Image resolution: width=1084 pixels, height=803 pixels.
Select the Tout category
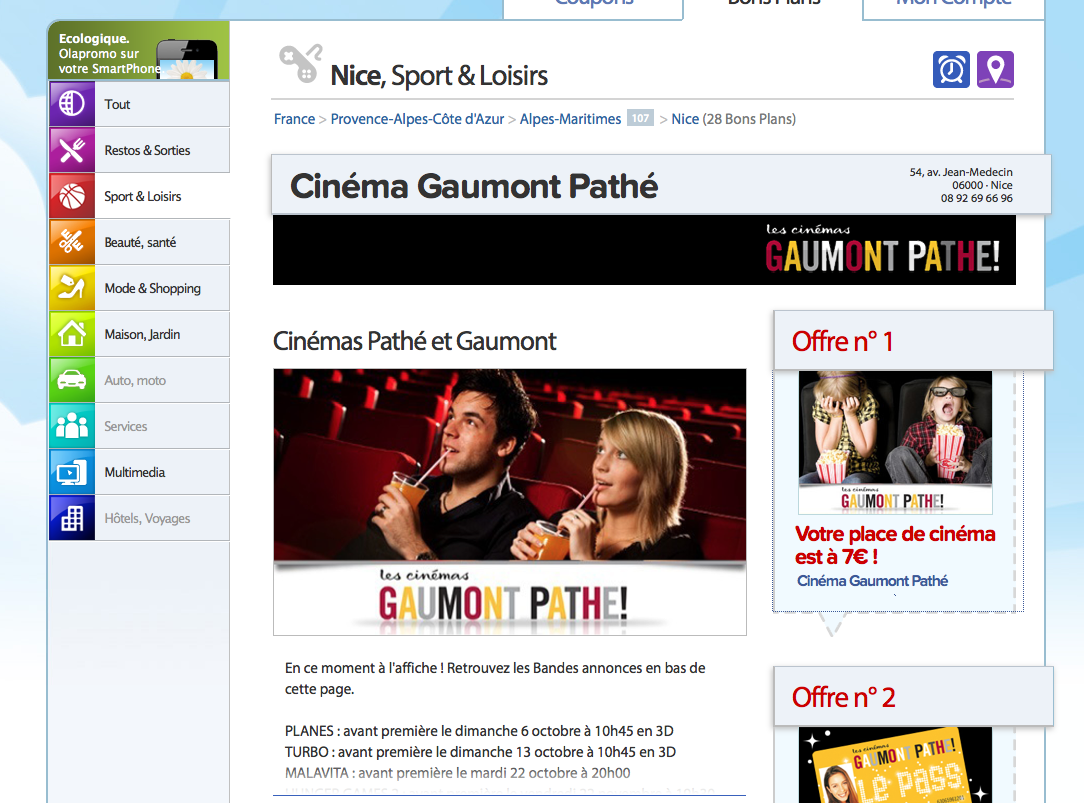(139, 104)
